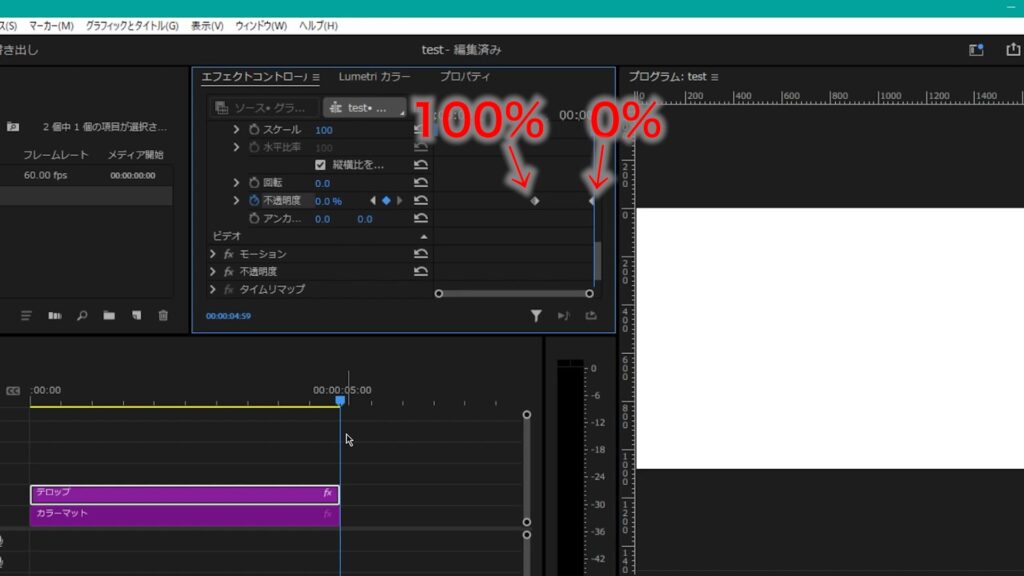Toggle stopwatch animation for 回転
1024x576 pixels.
click(x=254, y=183)
